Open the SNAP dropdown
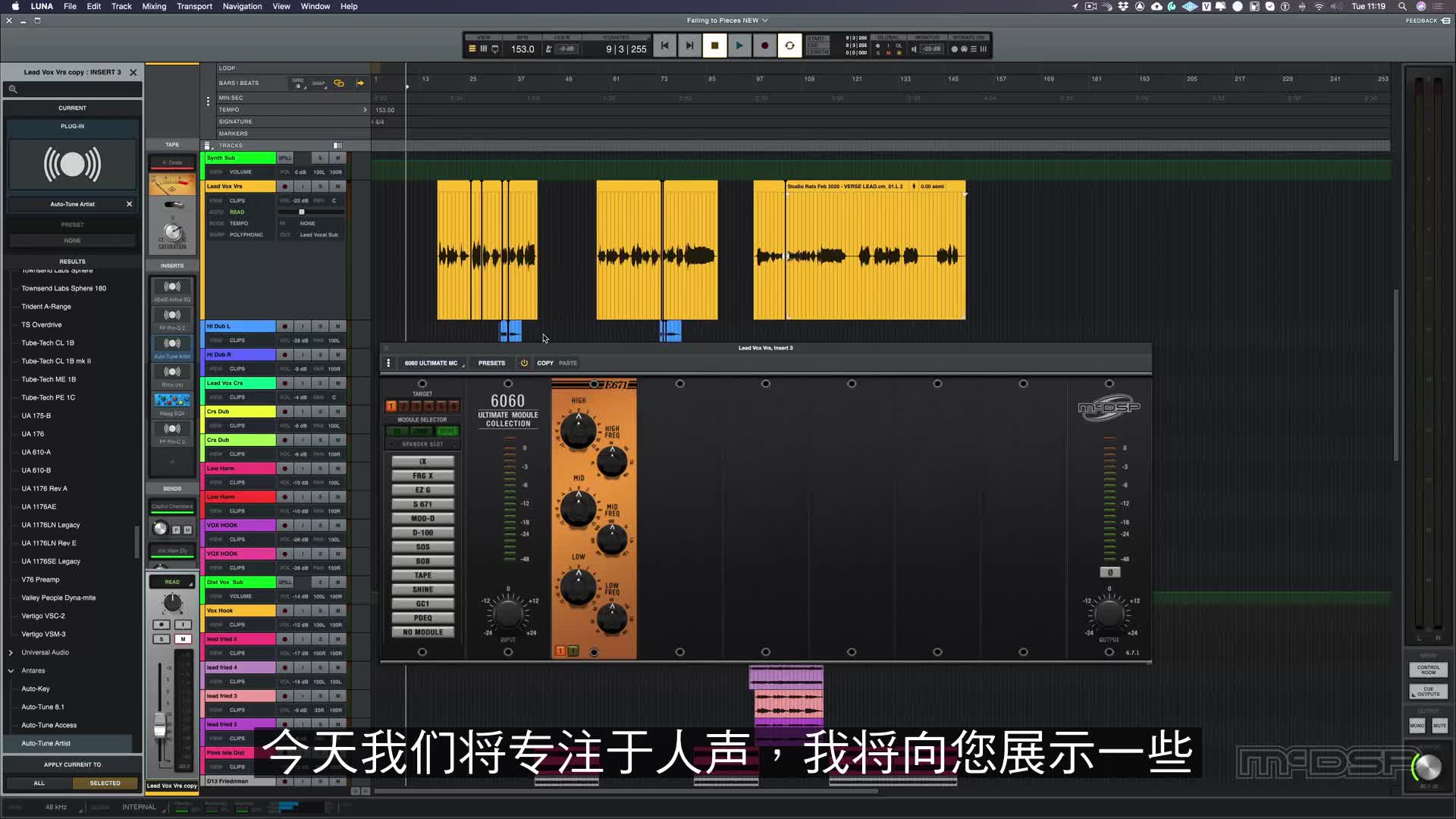The height and width of the screenshot is (819, 1456). tap(319, 83)
